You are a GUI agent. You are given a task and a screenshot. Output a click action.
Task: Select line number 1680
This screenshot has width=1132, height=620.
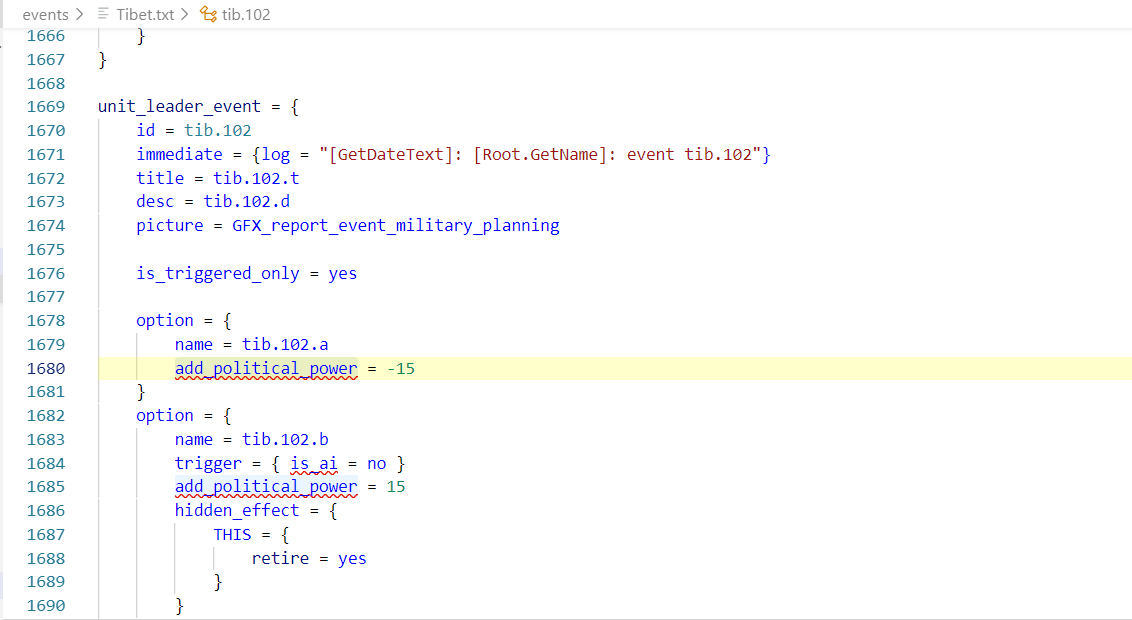(x=45, y=369)
